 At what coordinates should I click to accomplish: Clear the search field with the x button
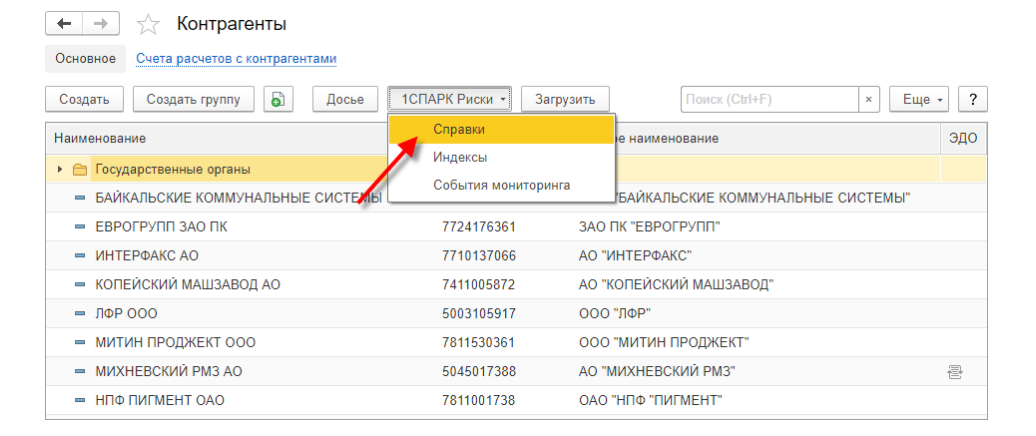pyautogui.click(x=868, y=100)
